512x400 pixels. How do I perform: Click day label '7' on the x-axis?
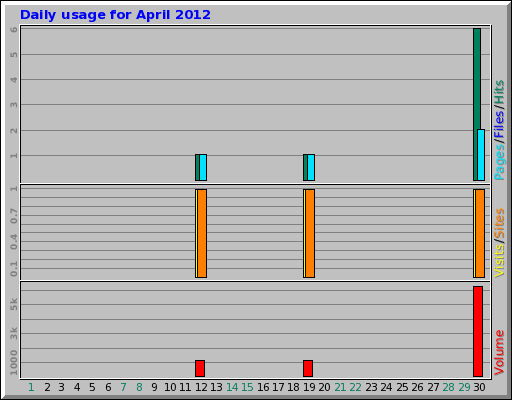tap(123, 387)
